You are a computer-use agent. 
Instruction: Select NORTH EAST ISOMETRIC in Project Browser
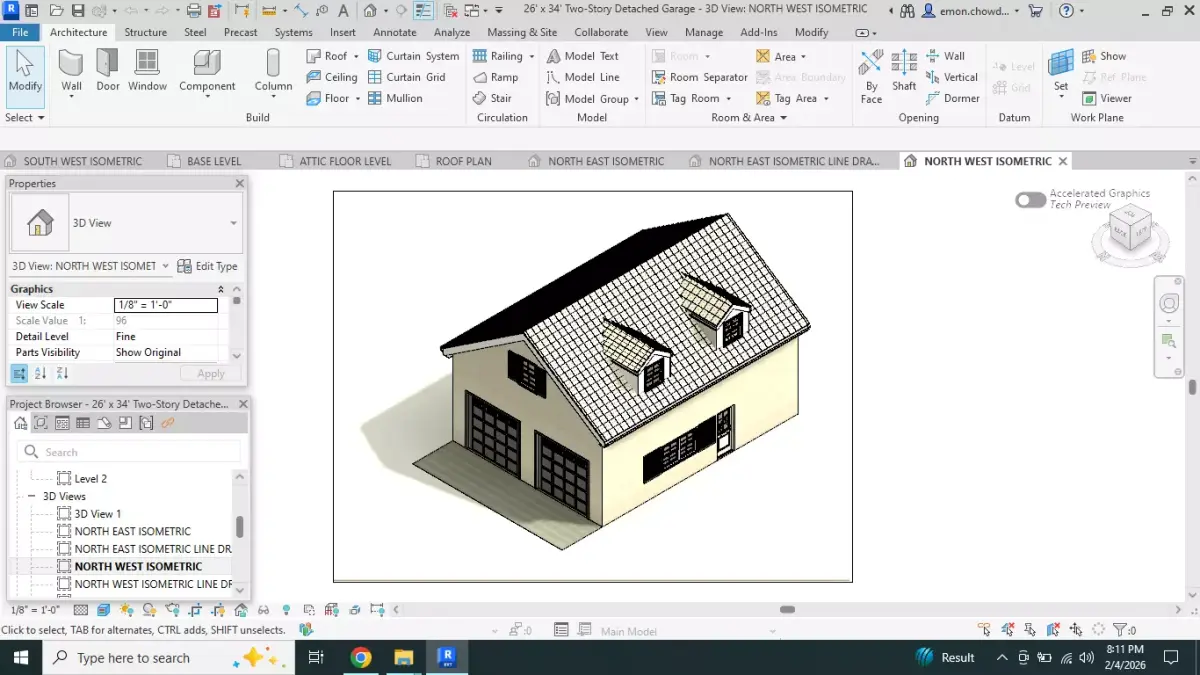click(x=132, y=531)
